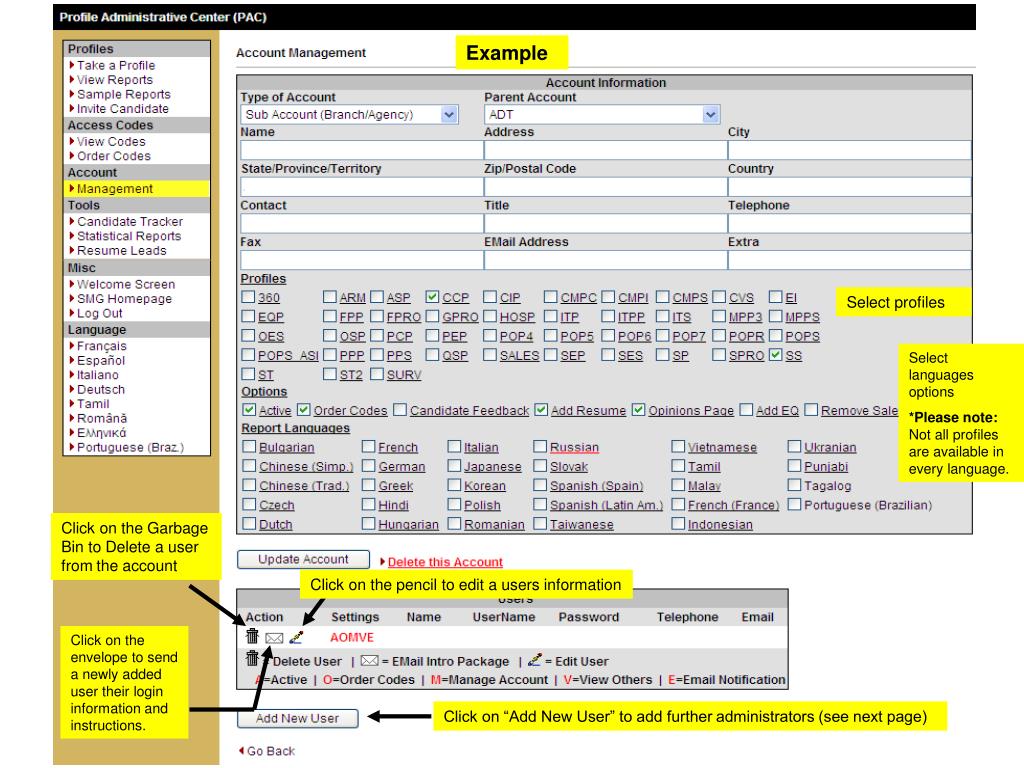Click the pencil edit icon in AOMVE row
1024x768 pixels.
click(296, 637)
